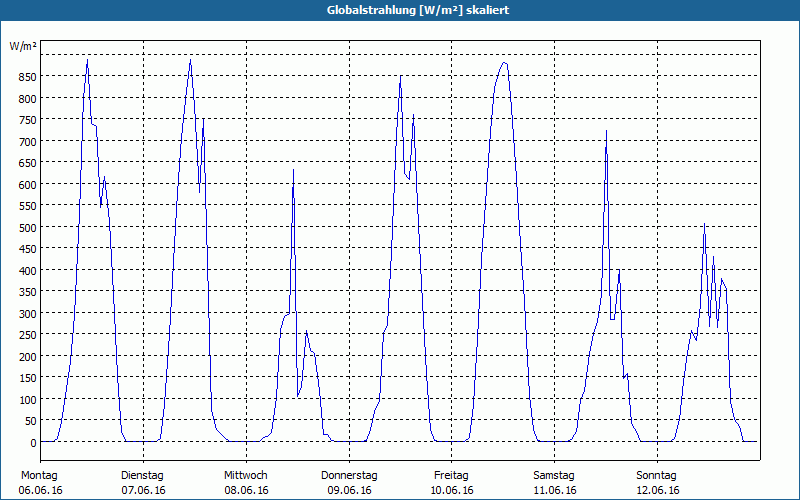This screenshot has height=500, width=800.
Task: Select the 50 axis value
Action: (31, 421)
